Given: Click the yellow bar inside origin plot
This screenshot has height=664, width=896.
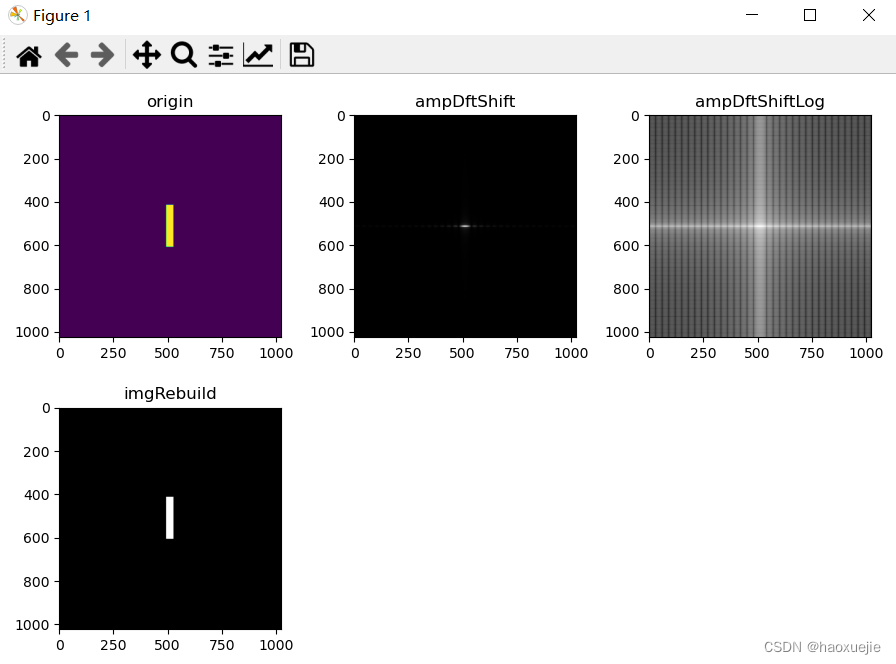Looking at the screenshot, I should point(170,225).
